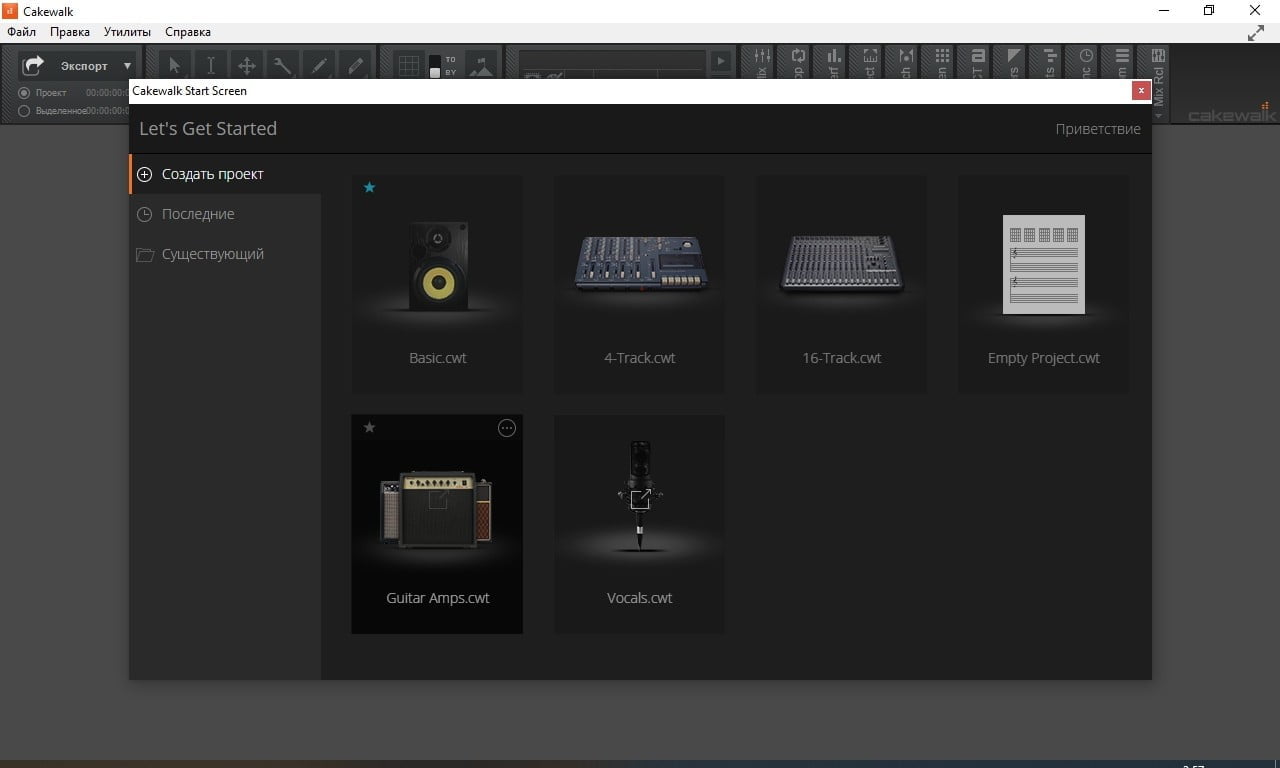This screenshot has height=768, width=1280.
Task: Click the Punch module icon
Action: [x=906, y=56]
